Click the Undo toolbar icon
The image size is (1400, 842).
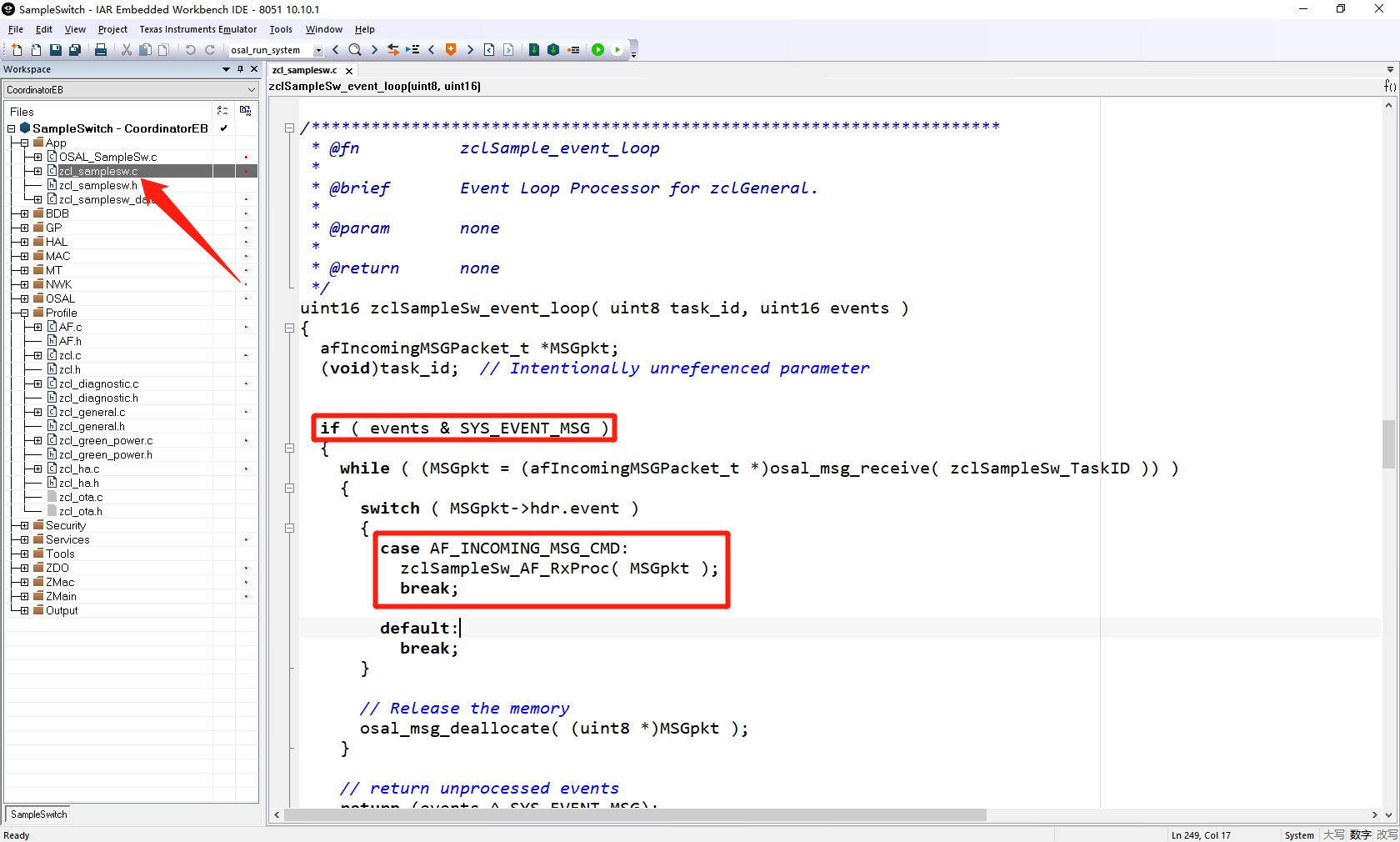click(x=190, y=50)
